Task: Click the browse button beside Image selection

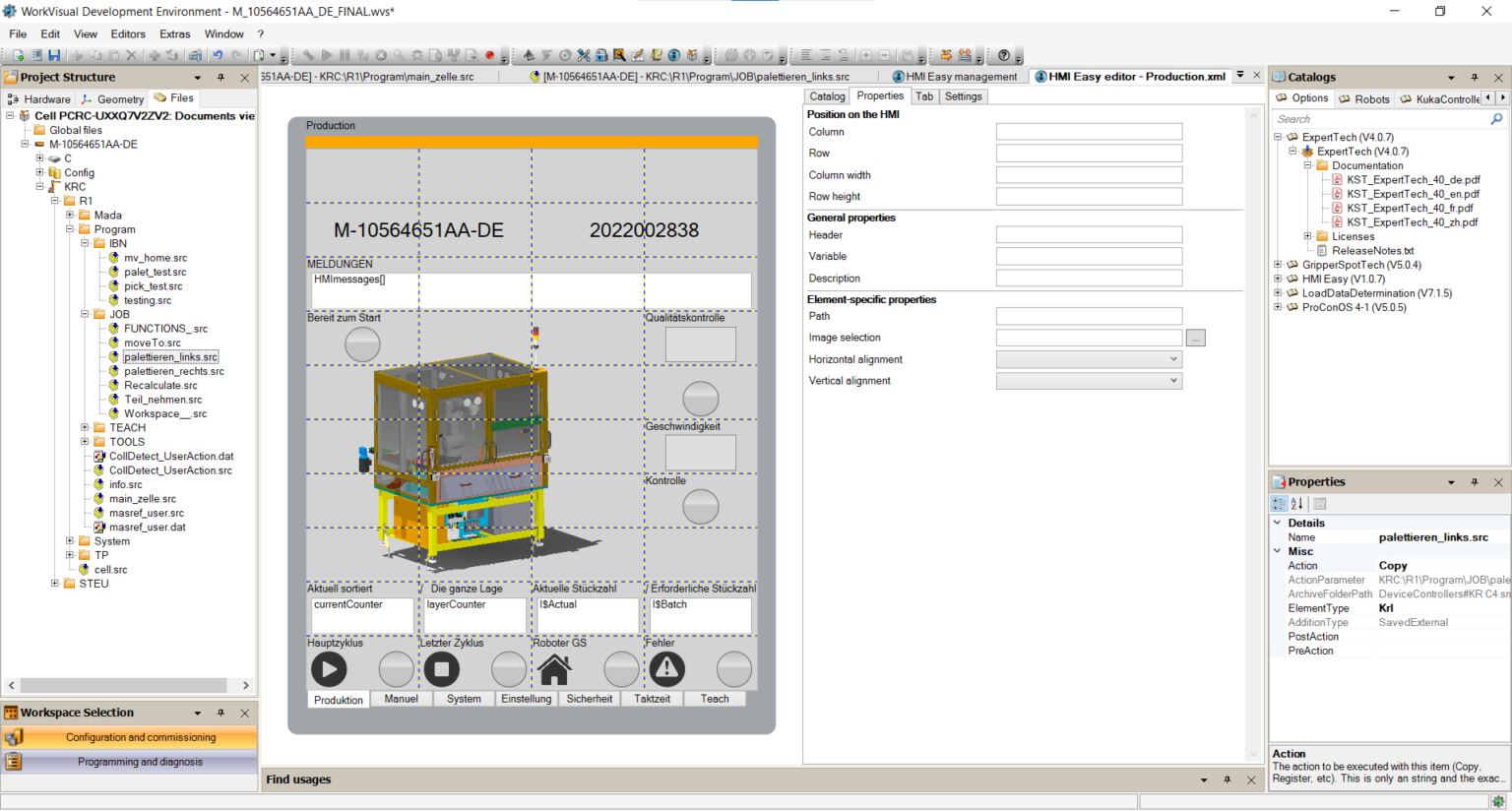Action: point(1196,338)
